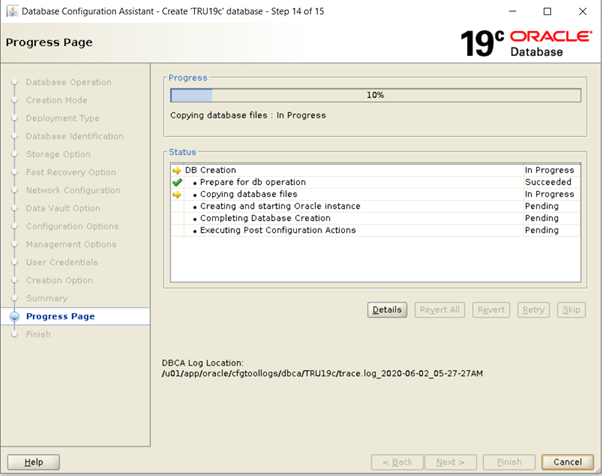Go to the Deployment Type step
This screenshot has width=602, height=476.
click(x=62, y=118)
